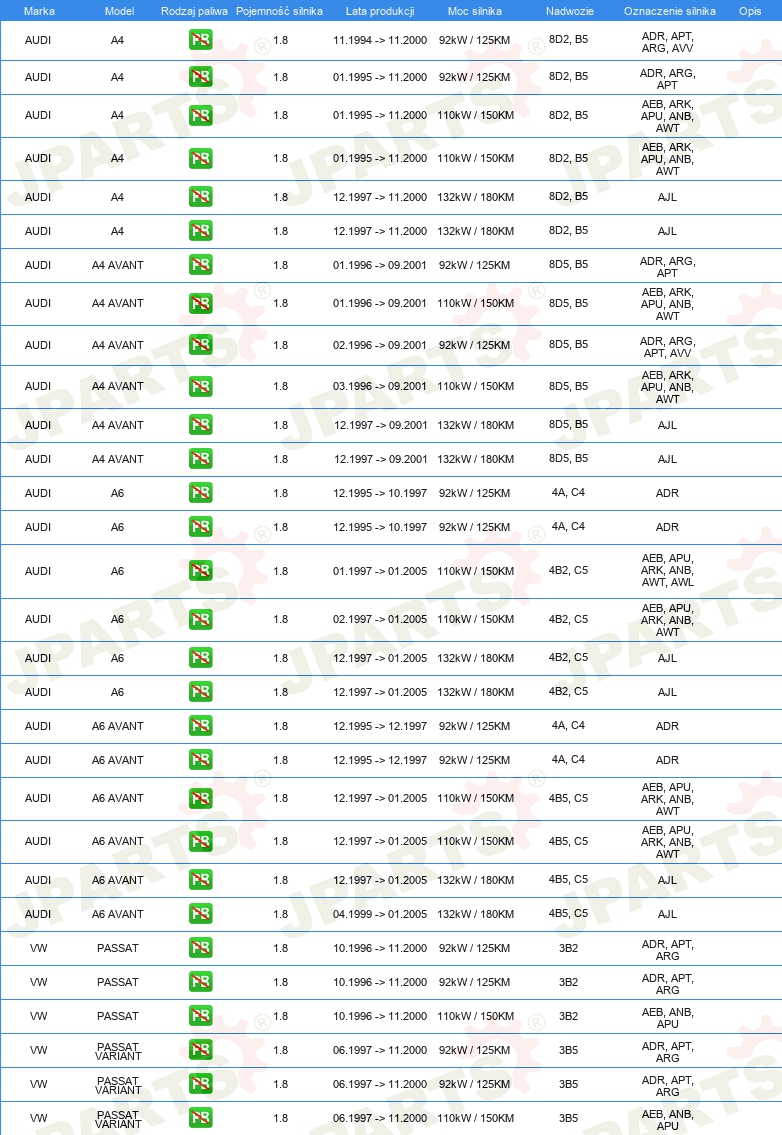Select the date cell '11.1994 -> 11.2000'

tap(380, 41)
